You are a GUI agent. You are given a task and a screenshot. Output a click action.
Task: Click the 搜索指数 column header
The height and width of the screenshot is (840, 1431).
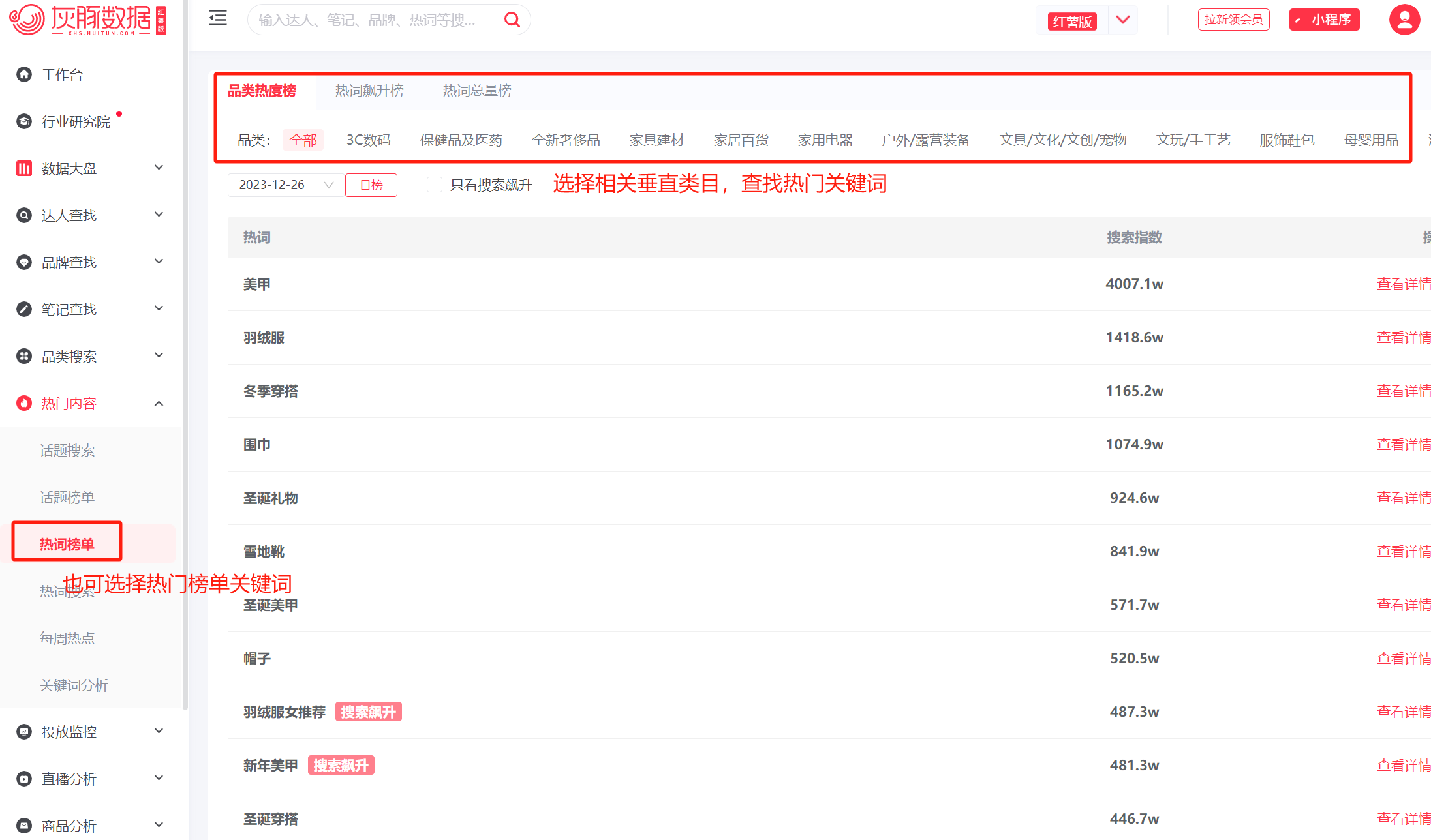(1134, 237)
